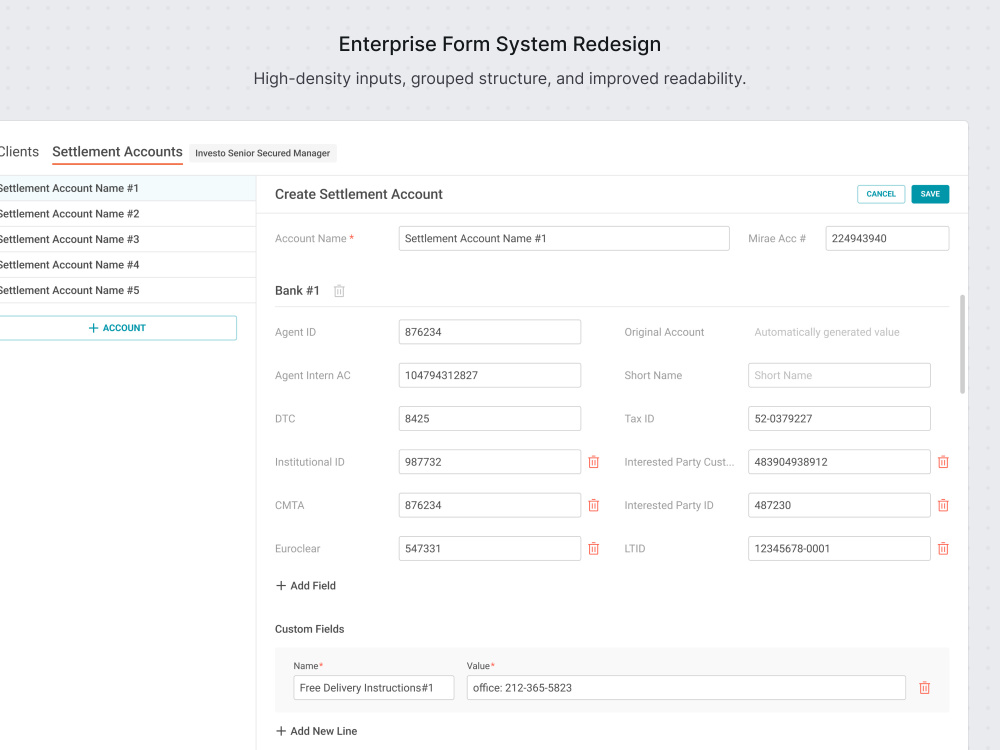Focus the CMTA input

pyautogui.click(x=490, y=505)
